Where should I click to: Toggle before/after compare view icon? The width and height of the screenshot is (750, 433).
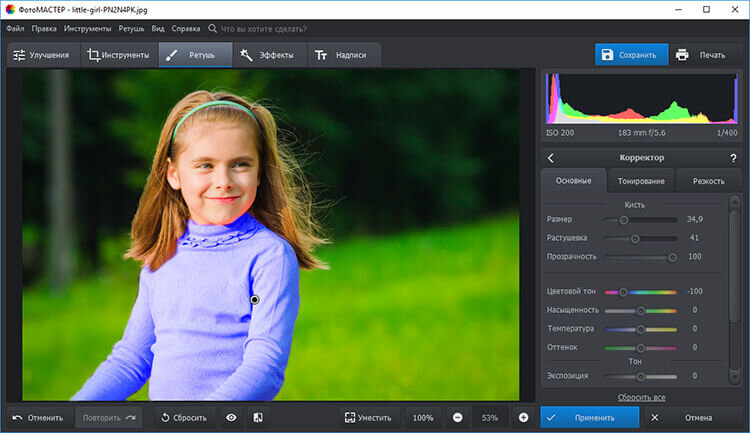point(257,417)
